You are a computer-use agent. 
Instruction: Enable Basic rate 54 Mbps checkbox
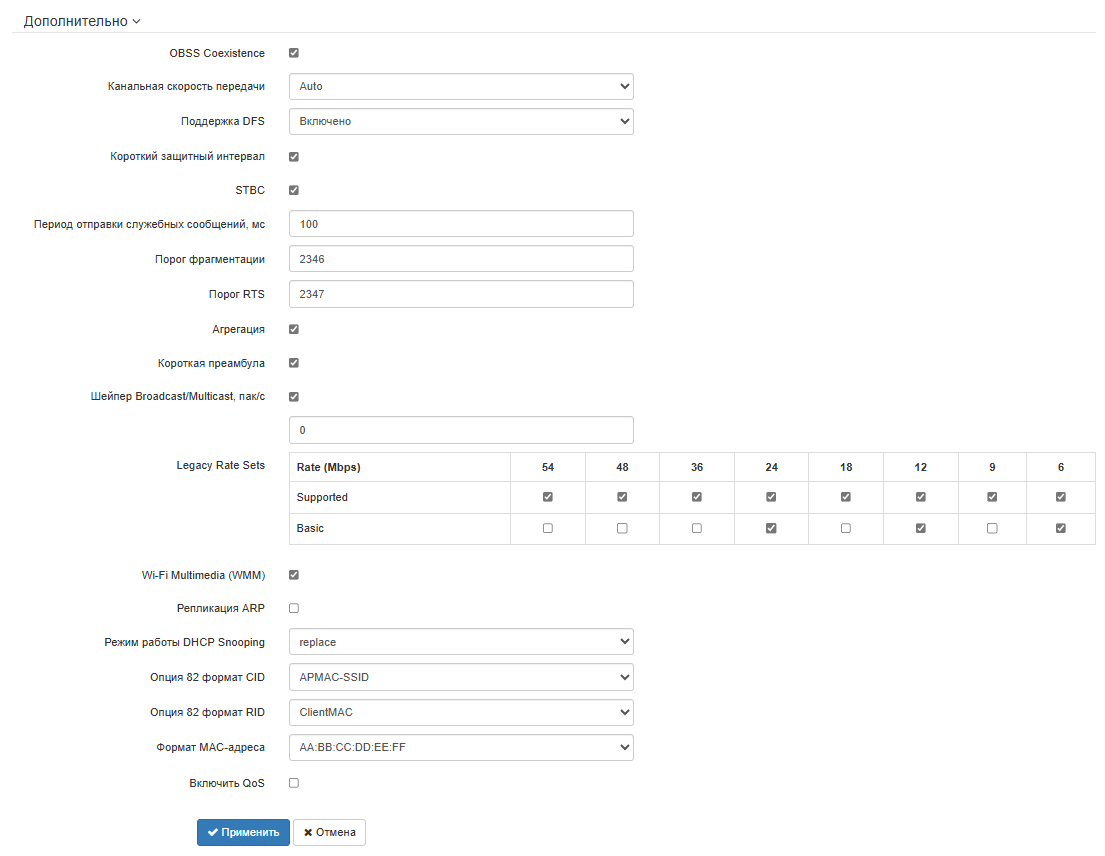[548, 528]
